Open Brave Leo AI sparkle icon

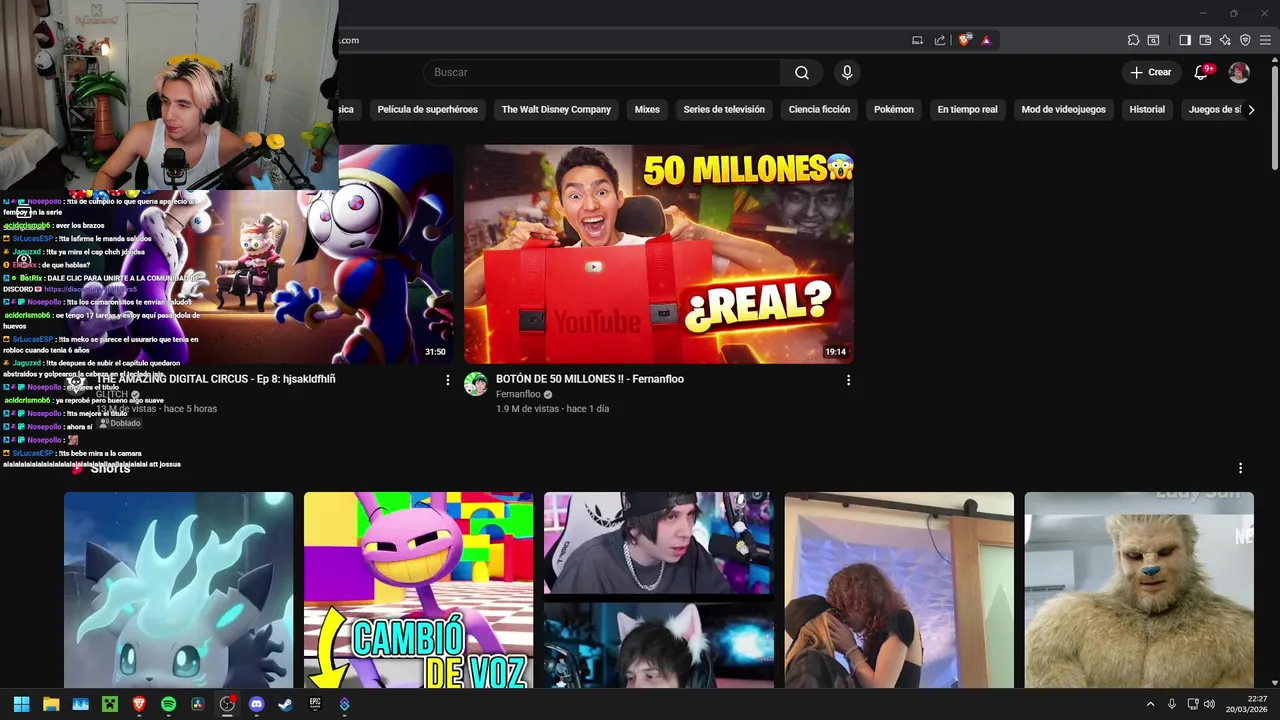(x=1225, y=40)
